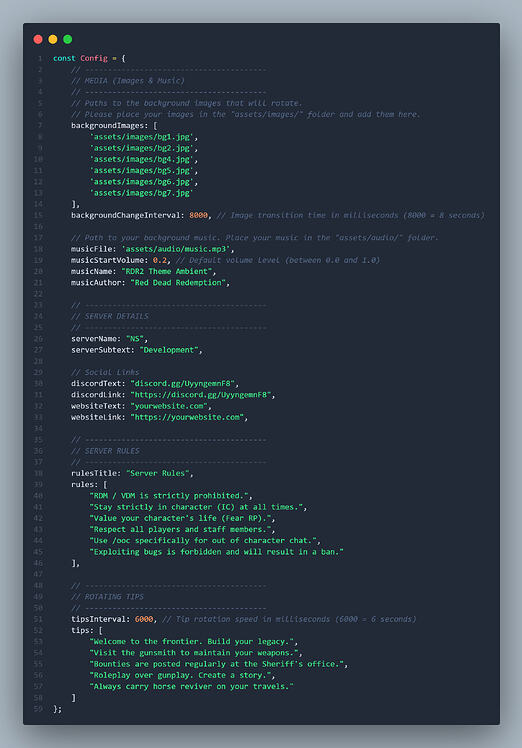Select the 'assets/images/bg2.jpg' string

pos(141,148)
